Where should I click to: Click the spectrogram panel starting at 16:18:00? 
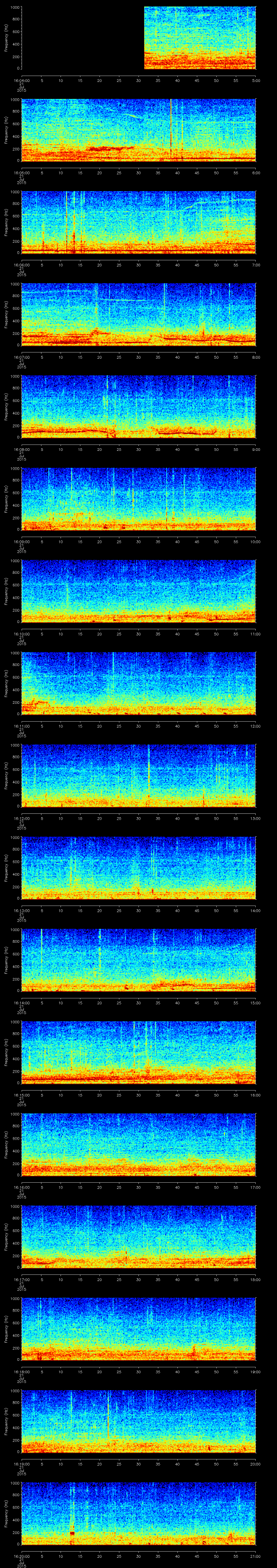click(x=139, y=1329)
